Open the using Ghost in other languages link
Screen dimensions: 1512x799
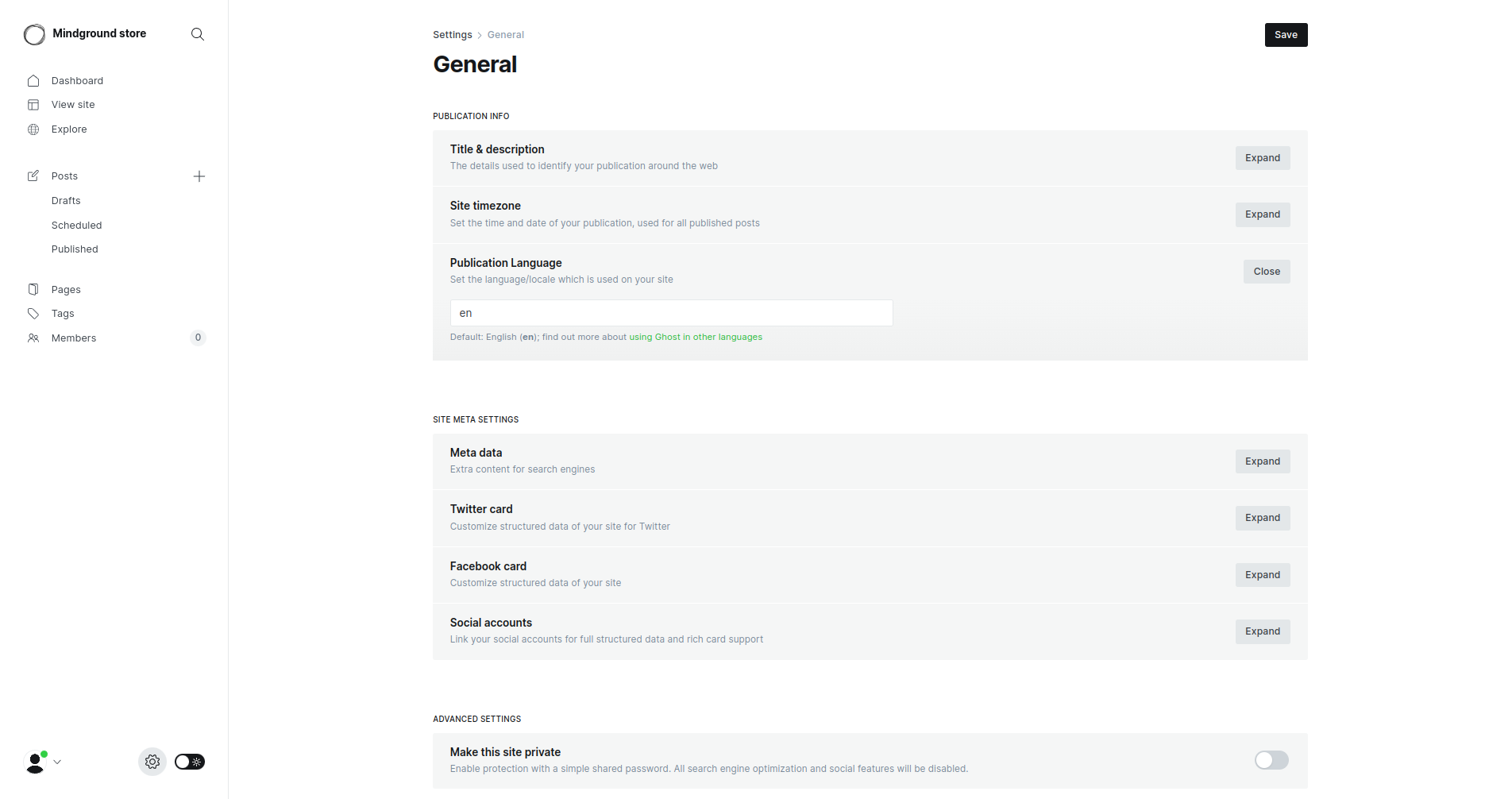pyautogui.click(x=695, y=337)
